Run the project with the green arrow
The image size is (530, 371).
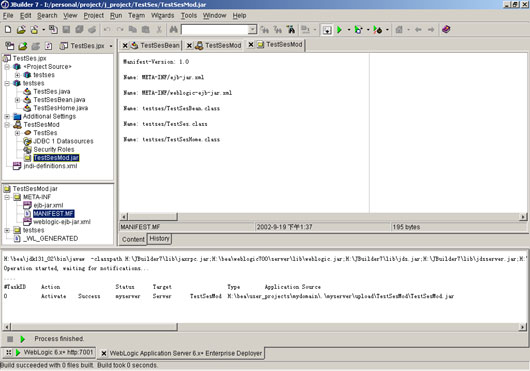coord(340,30)
